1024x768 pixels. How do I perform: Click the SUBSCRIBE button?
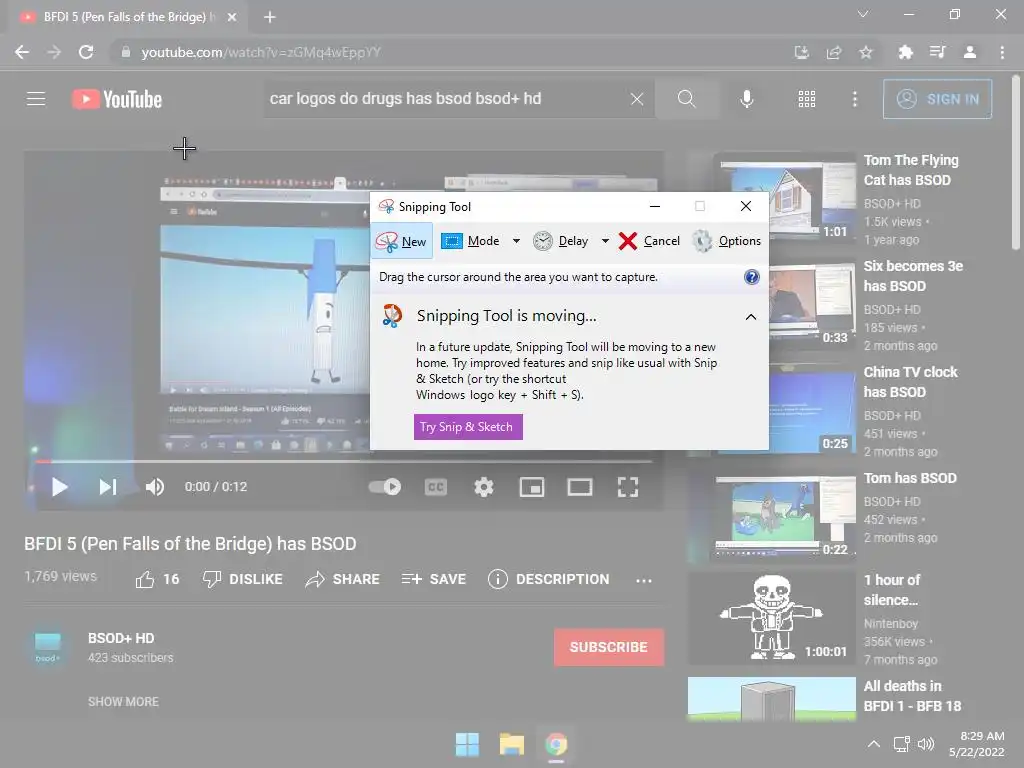point(609,647)
